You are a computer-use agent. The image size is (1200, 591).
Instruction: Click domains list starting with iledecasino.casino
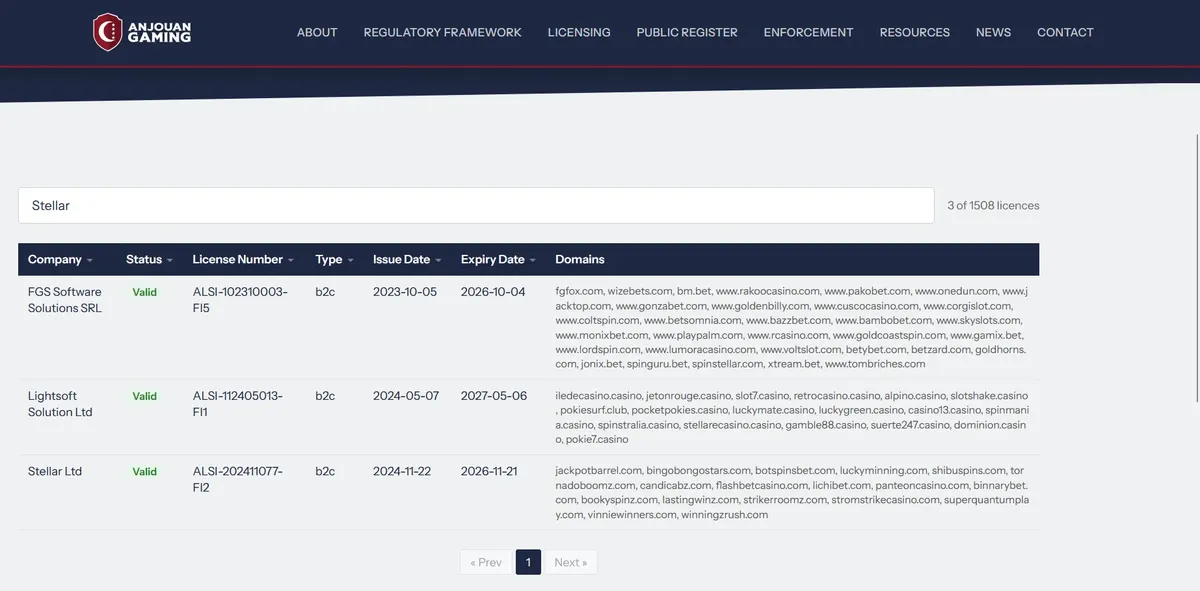tap(791, 418)
